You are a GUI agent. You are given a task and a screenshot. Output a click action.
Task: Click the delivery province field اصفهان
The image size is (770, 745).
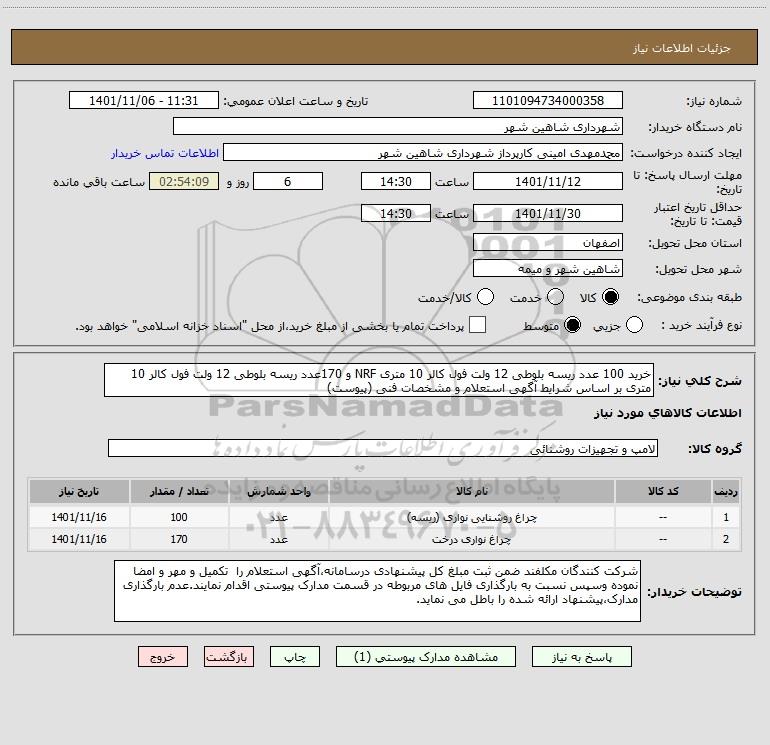[548, 242]
